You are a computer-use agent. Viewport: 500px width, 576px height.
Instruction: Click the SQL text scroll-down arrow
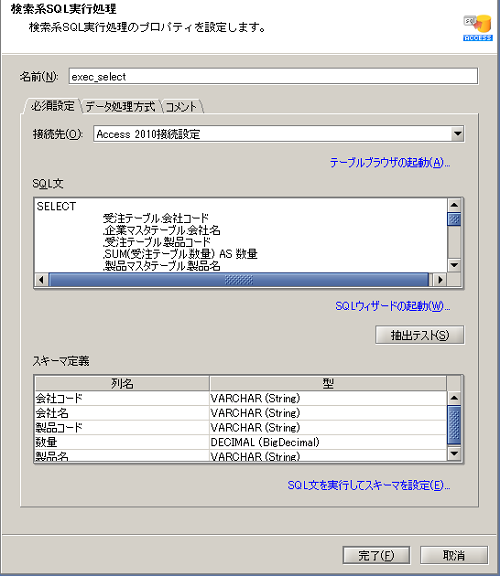(454, 265)
